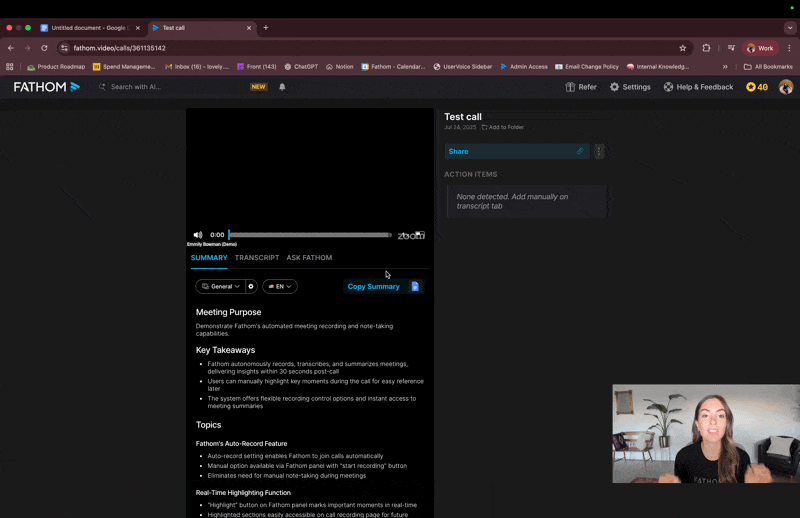This screenshot has width=800, height=518.
Task: Switch to the ASK FATHOM tab
Action: coord(309,258)
